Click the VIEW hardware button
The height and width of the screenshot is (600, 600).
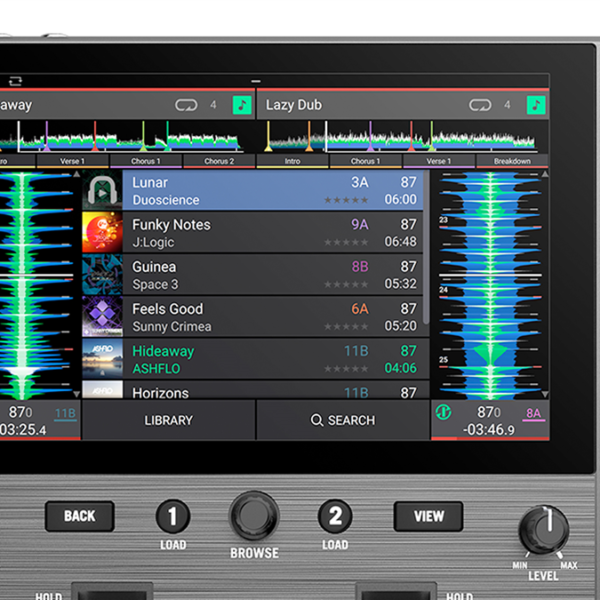(x=429, y=516)
